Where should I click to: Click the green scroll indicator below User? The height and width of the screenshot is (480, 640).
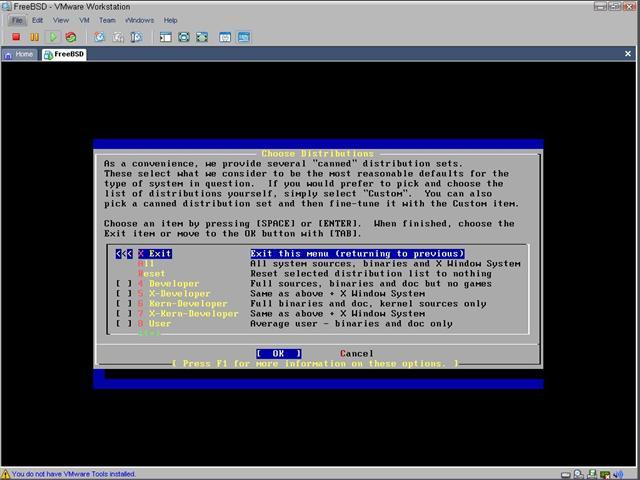pyautogui.click(x=149, y=333)
